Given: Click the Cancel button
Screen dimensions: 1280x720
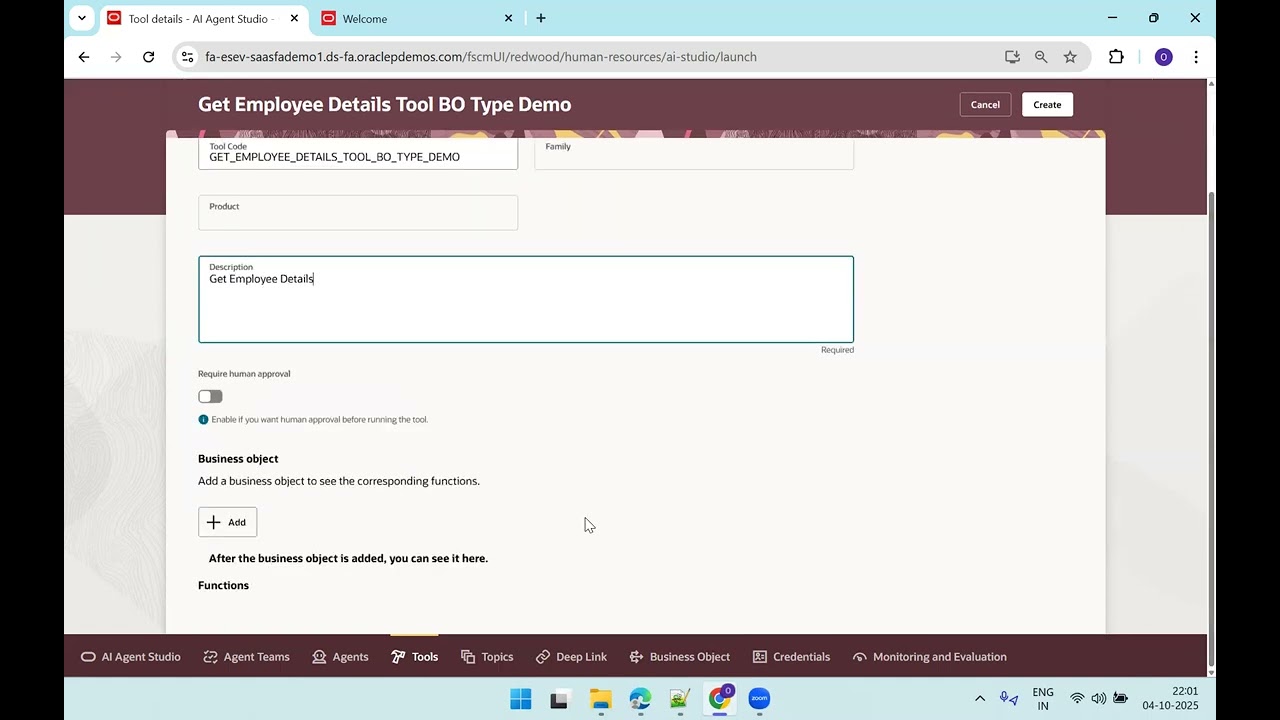Looking at the screenshot, I should (985, 105).
